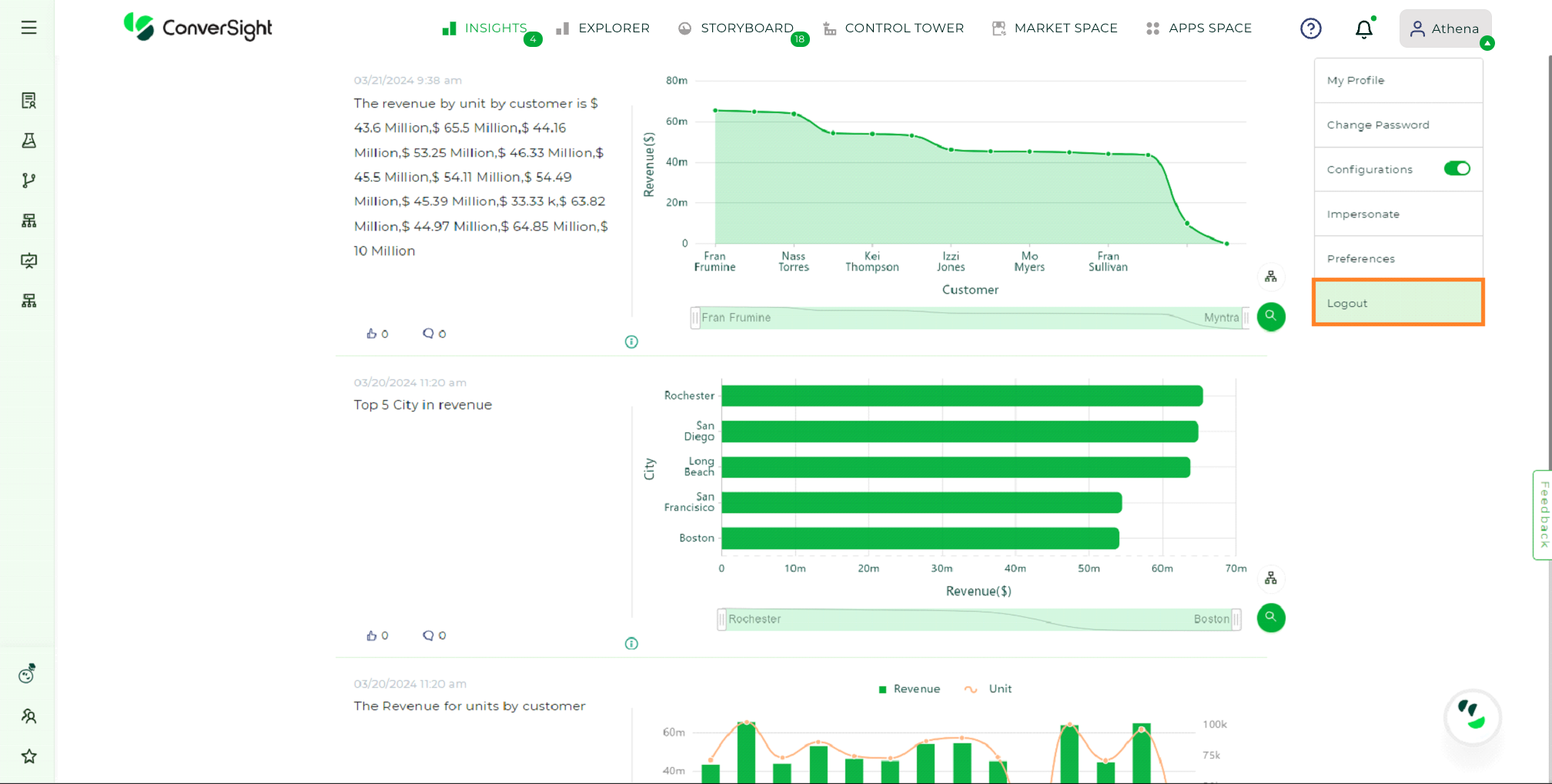
Task: Click 'Top 5 City in revenue' title
Action: coord(423,405)
